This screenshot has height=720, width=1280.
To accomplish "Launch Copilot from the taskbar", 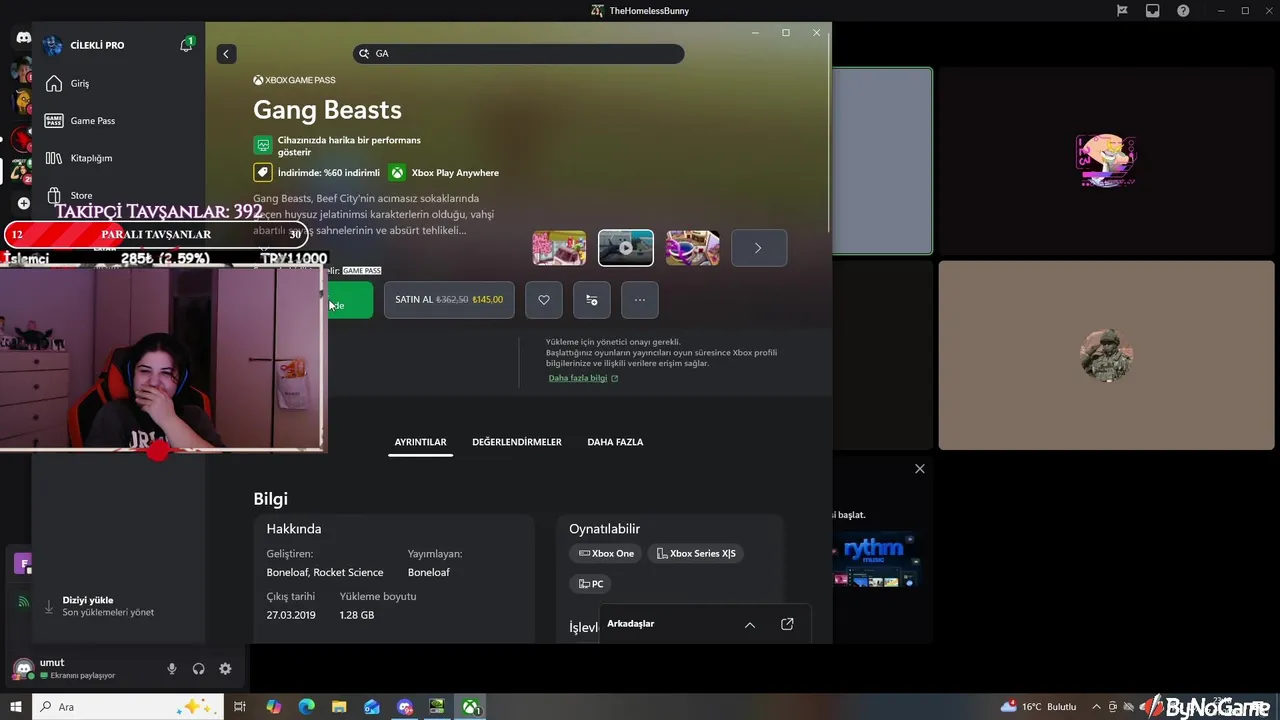I will pyautogui.click(x=274, y=707).
